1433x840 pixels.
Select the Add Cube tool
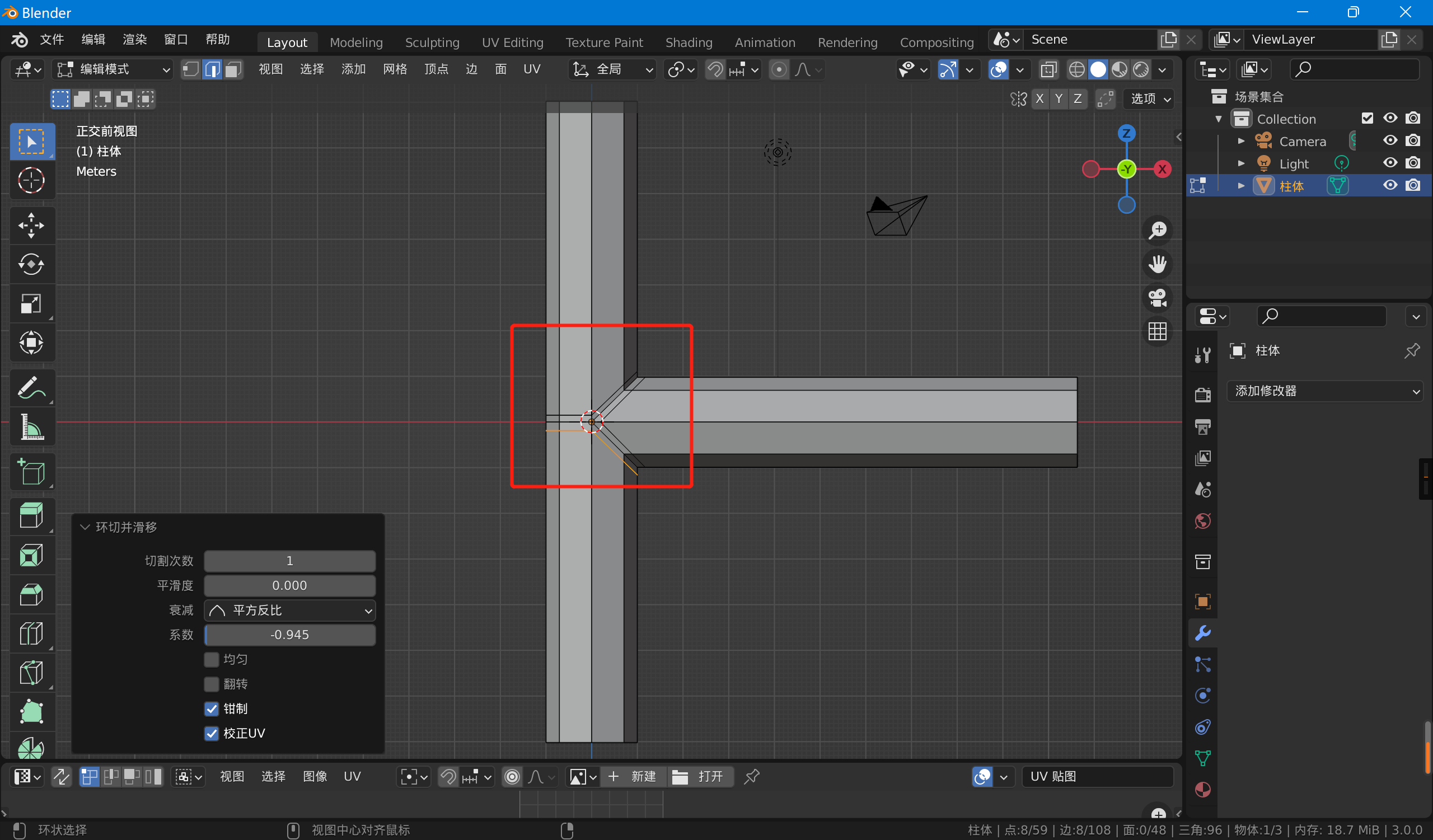(32, 472)
